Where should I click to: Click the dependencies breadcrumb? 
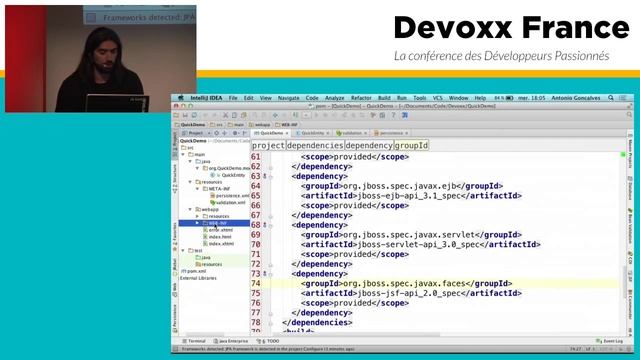[315, 145]
